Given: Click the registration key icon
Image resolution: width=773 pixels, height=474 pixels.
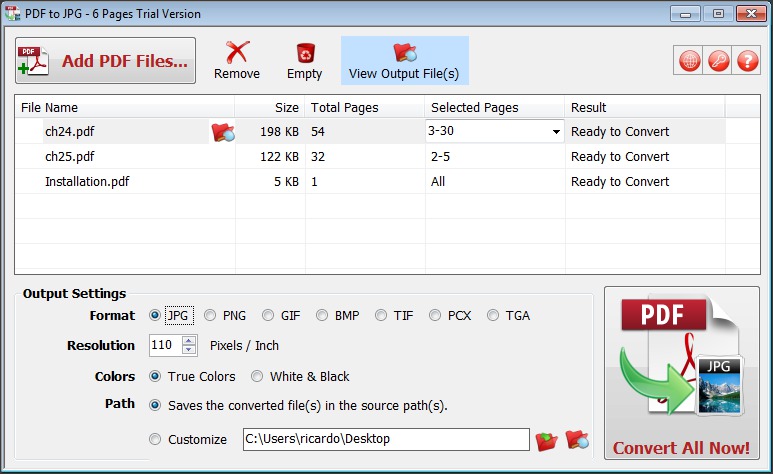Looking at the screenshot, I should [x=718, y=61].
